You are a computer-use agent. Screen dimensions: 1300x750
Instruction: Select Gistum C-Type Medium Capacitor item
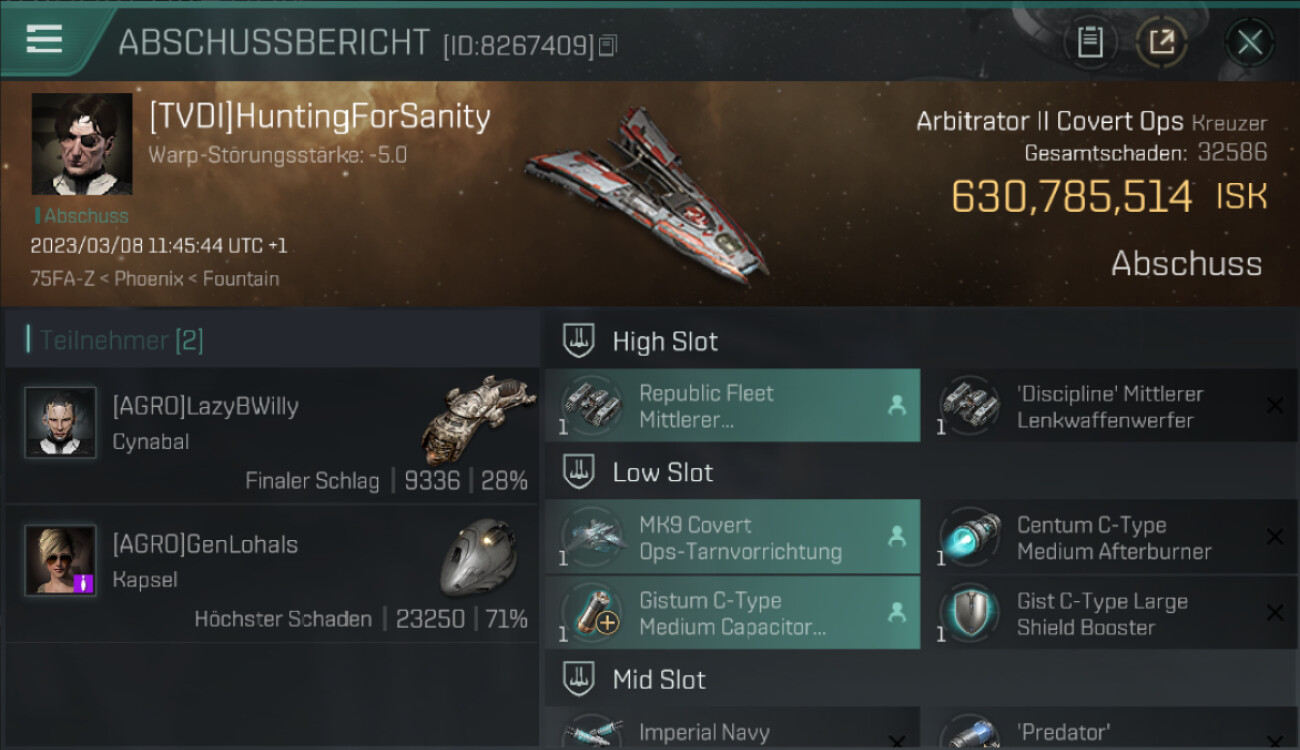732,613
